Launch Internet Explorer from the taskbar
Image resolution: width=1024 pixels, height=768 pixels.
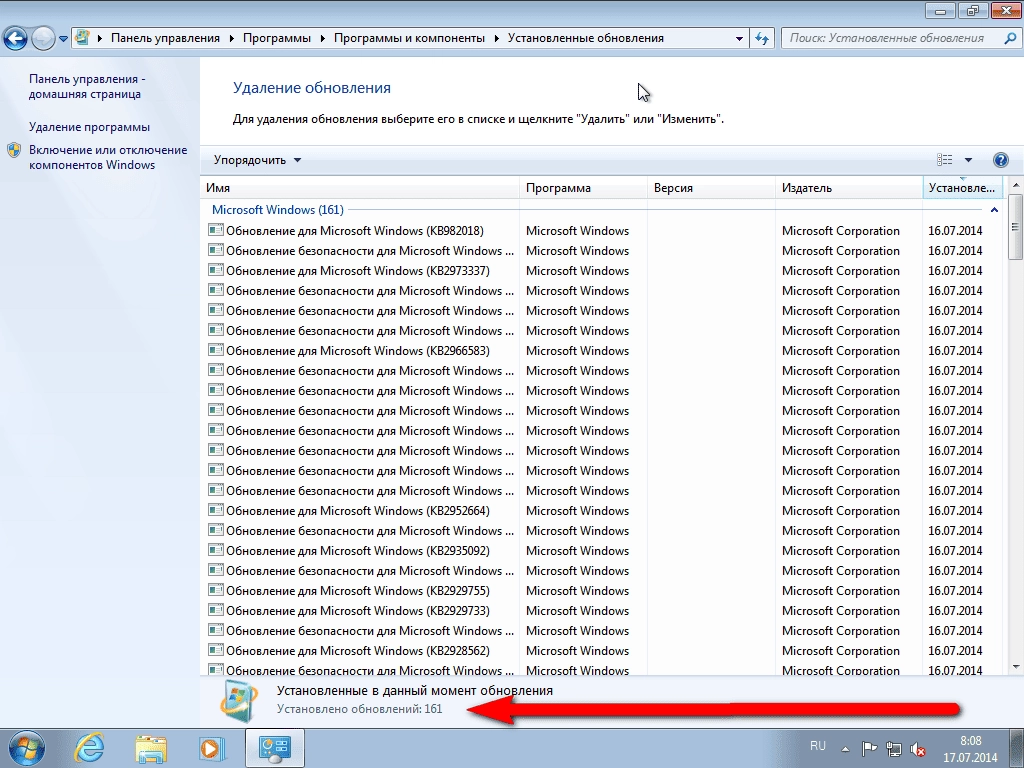point(89,748)
